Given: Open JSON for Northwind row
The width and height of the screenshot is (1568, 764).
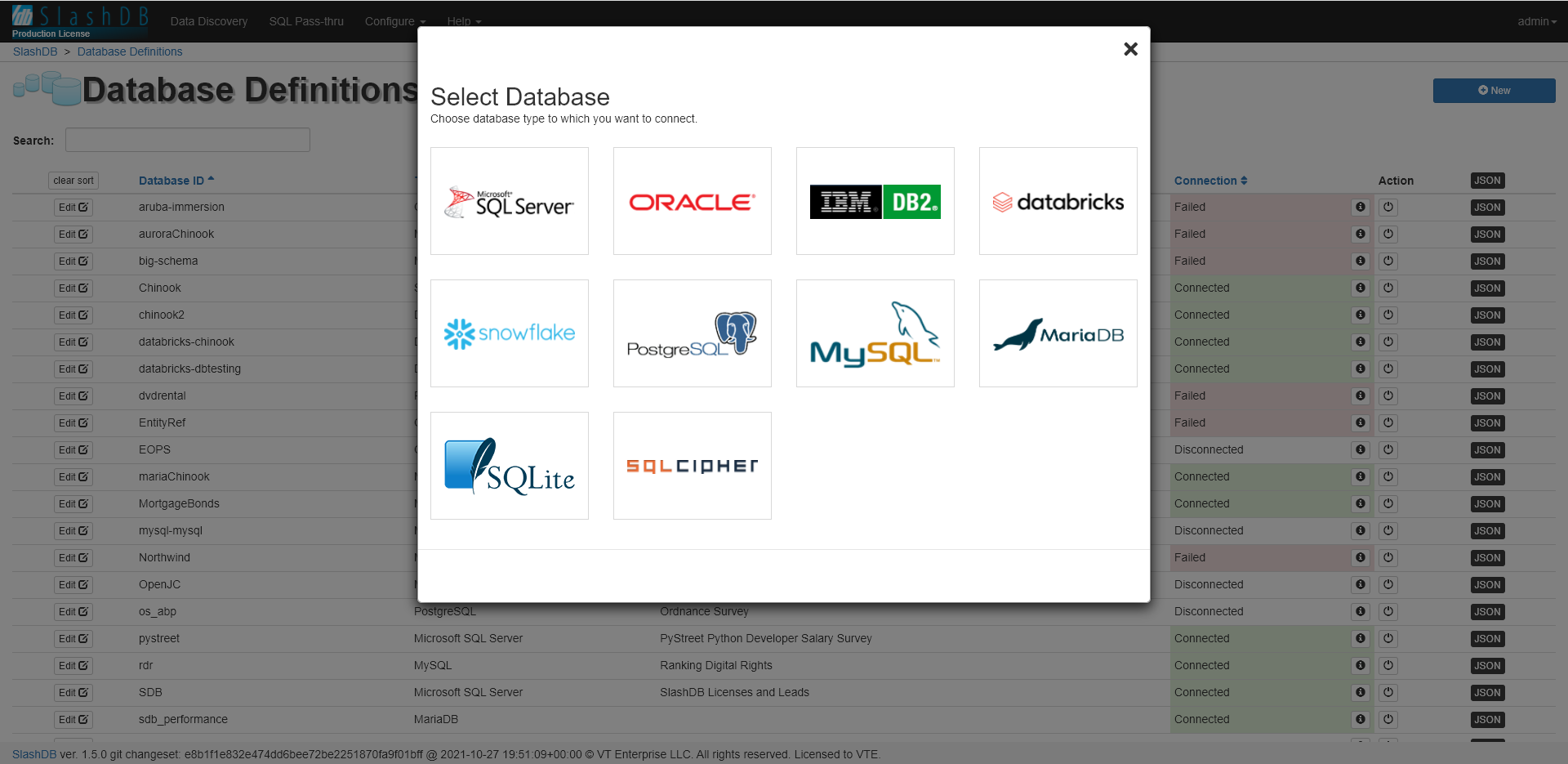Looking at the screenshot, I should pos(1487,558).
